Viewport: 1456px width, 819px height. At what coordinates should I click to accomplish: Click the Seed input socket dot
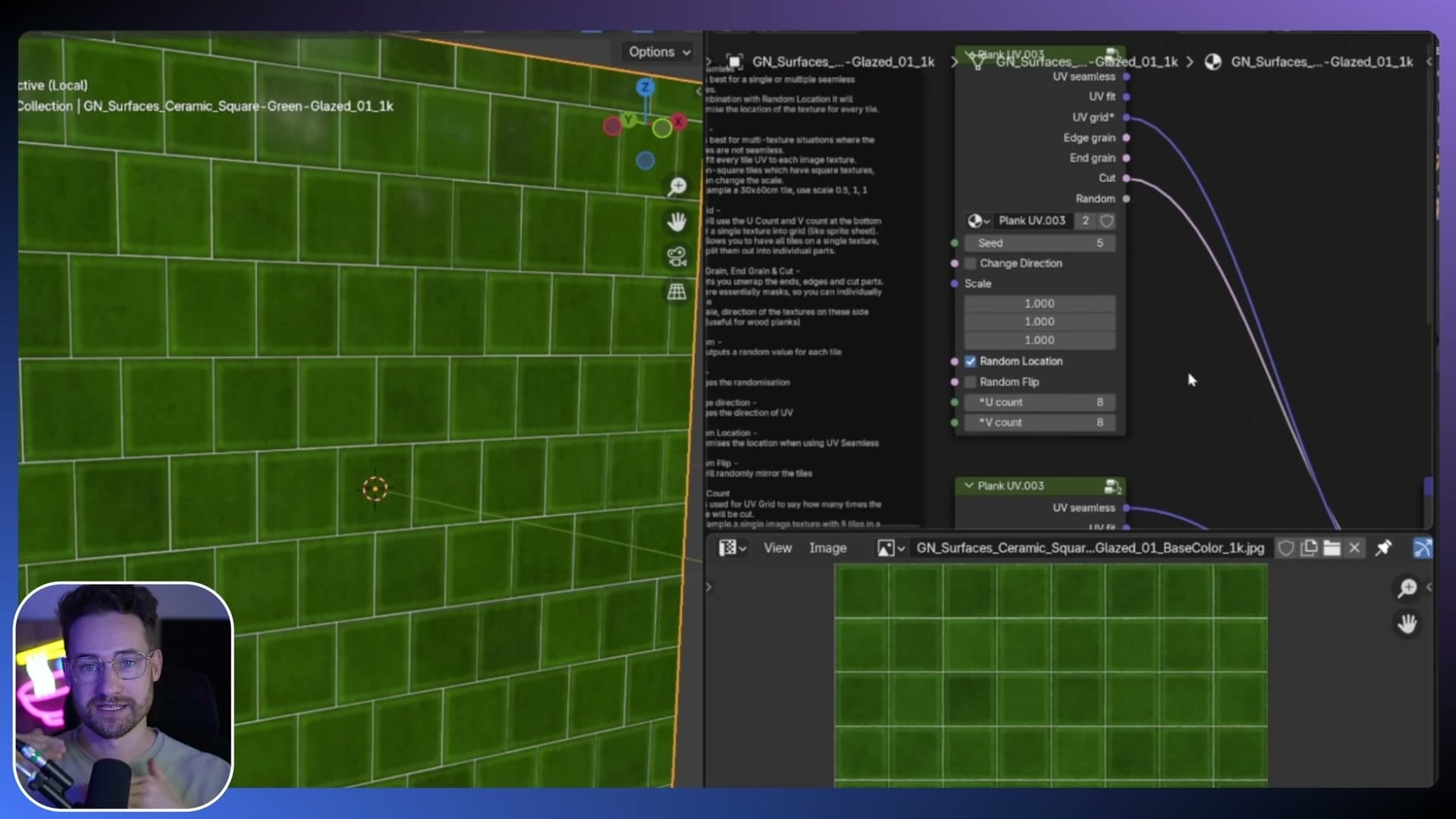pyautogui.click(x=955, y=243)
